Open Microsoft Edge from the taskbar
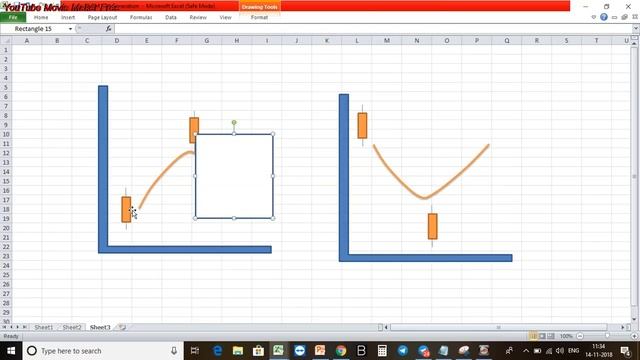This screenshot has height=360, width=640. (218, 351)
